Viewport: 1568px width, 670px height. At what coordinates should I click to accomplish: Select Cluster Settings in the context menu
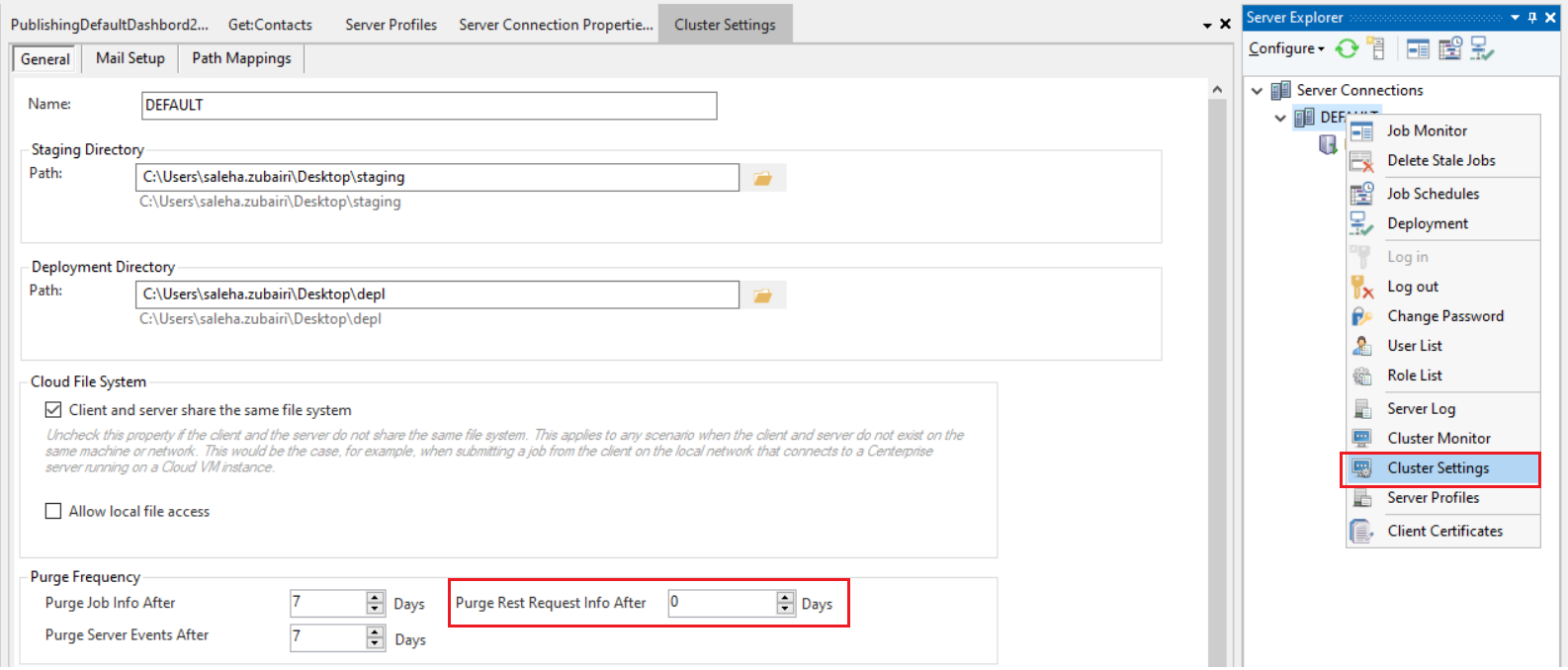click(1437, 468)
